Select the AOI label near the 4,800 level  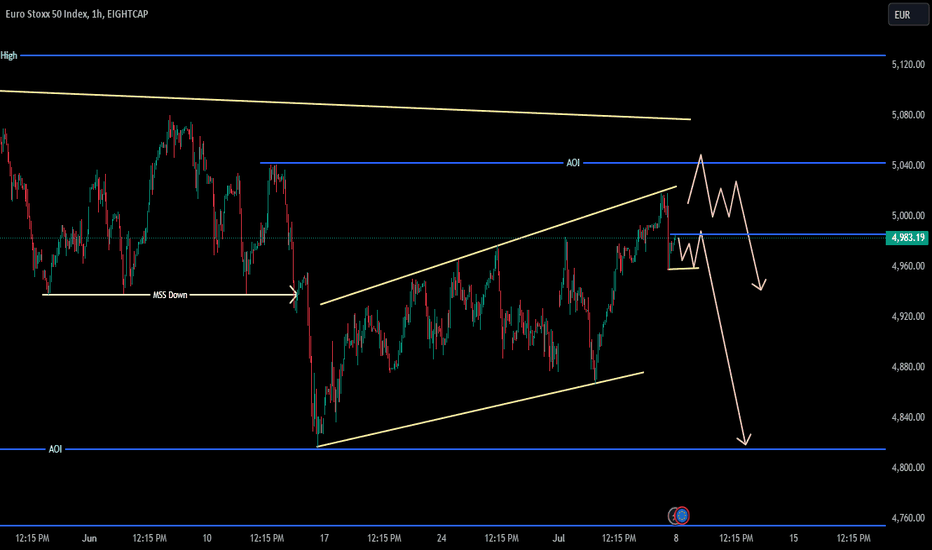(55, 450)
